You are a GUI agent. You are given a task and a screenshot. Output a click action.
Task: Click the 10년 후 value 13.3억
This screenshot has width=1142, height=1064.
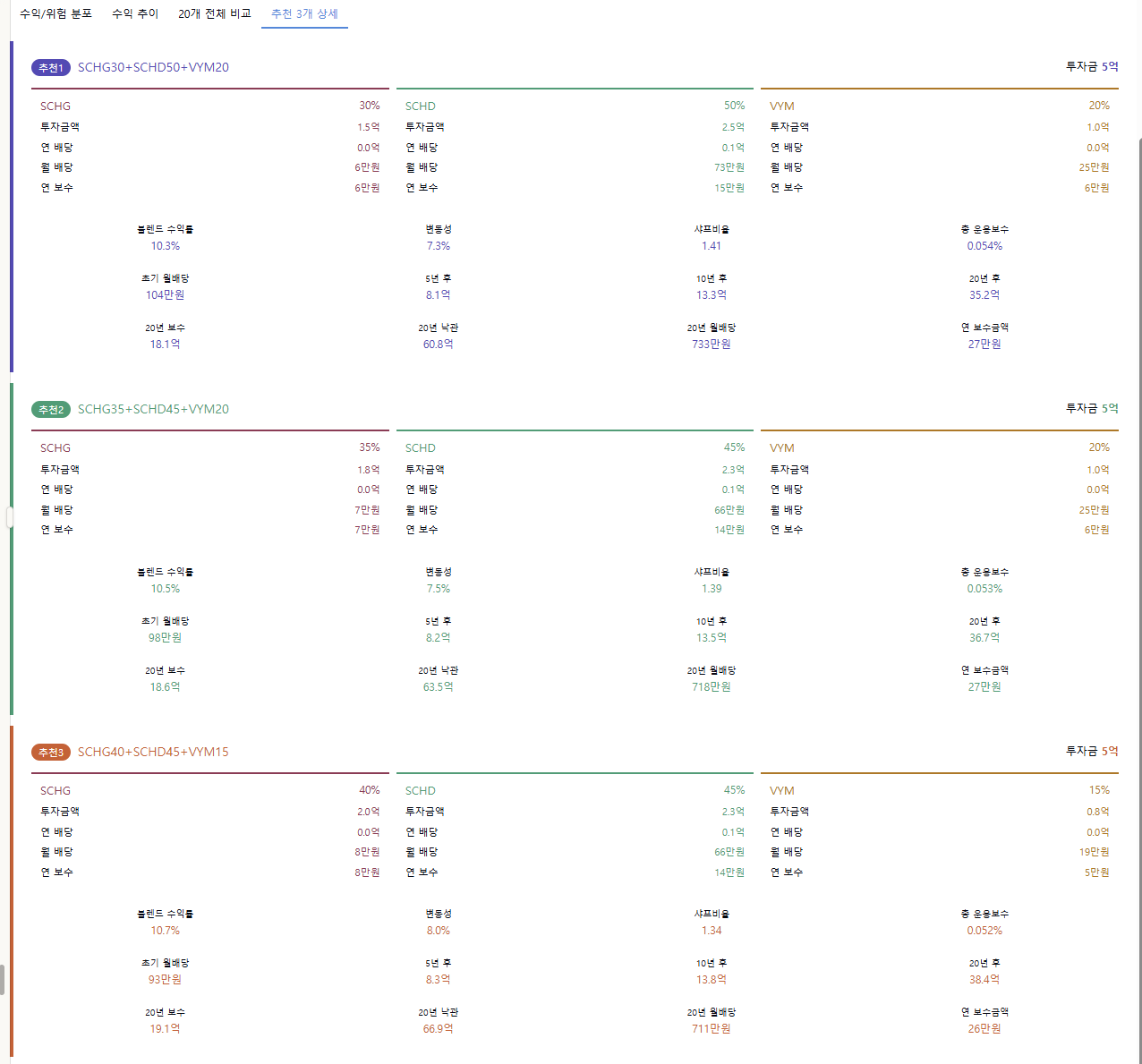(x=712, y=295)
